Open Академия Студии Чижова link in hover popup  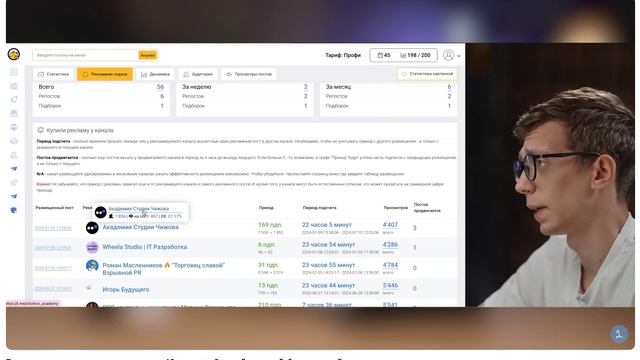point(138,209)
